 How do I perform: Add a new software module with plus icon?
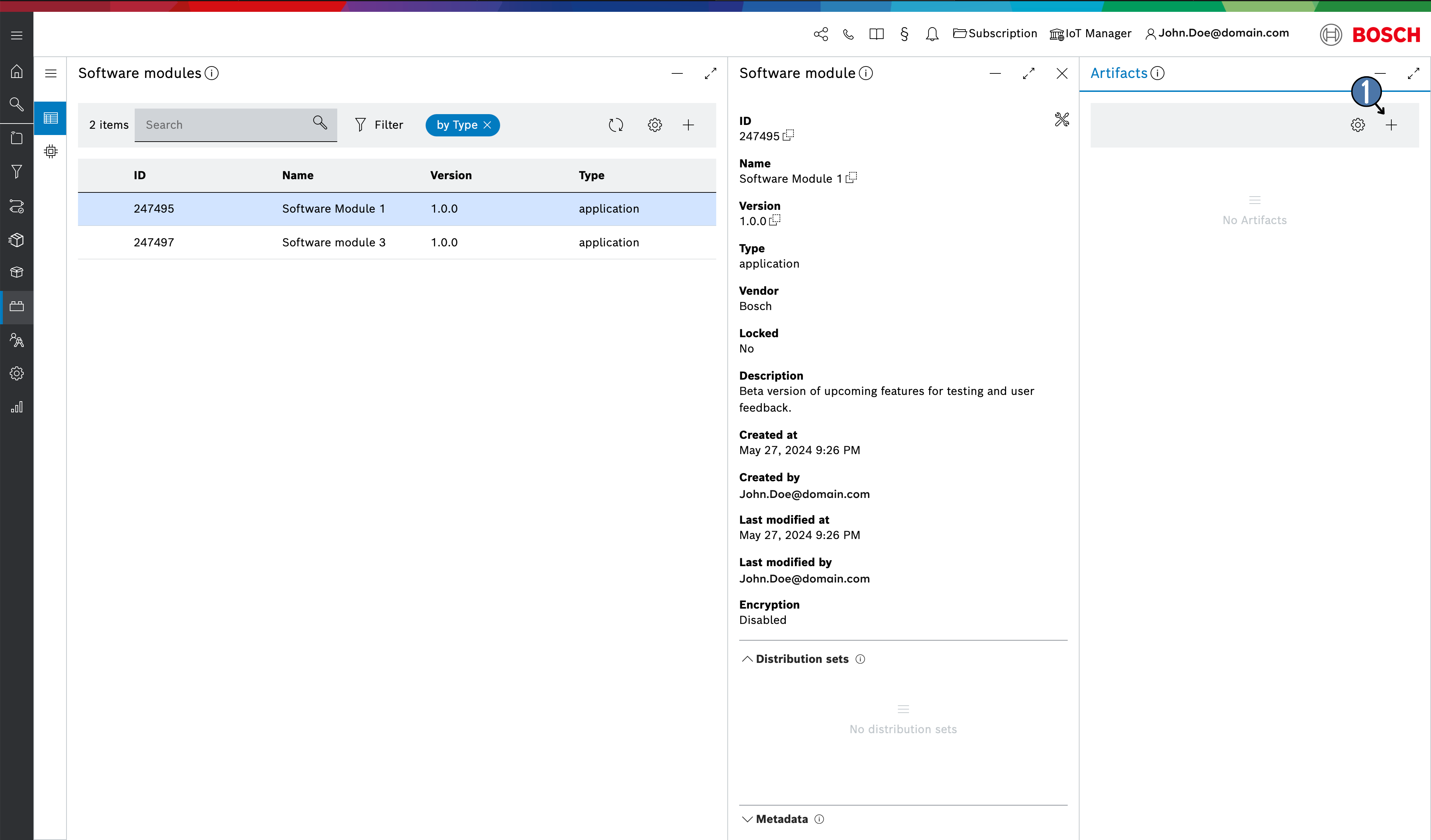[x=688, y=125]
